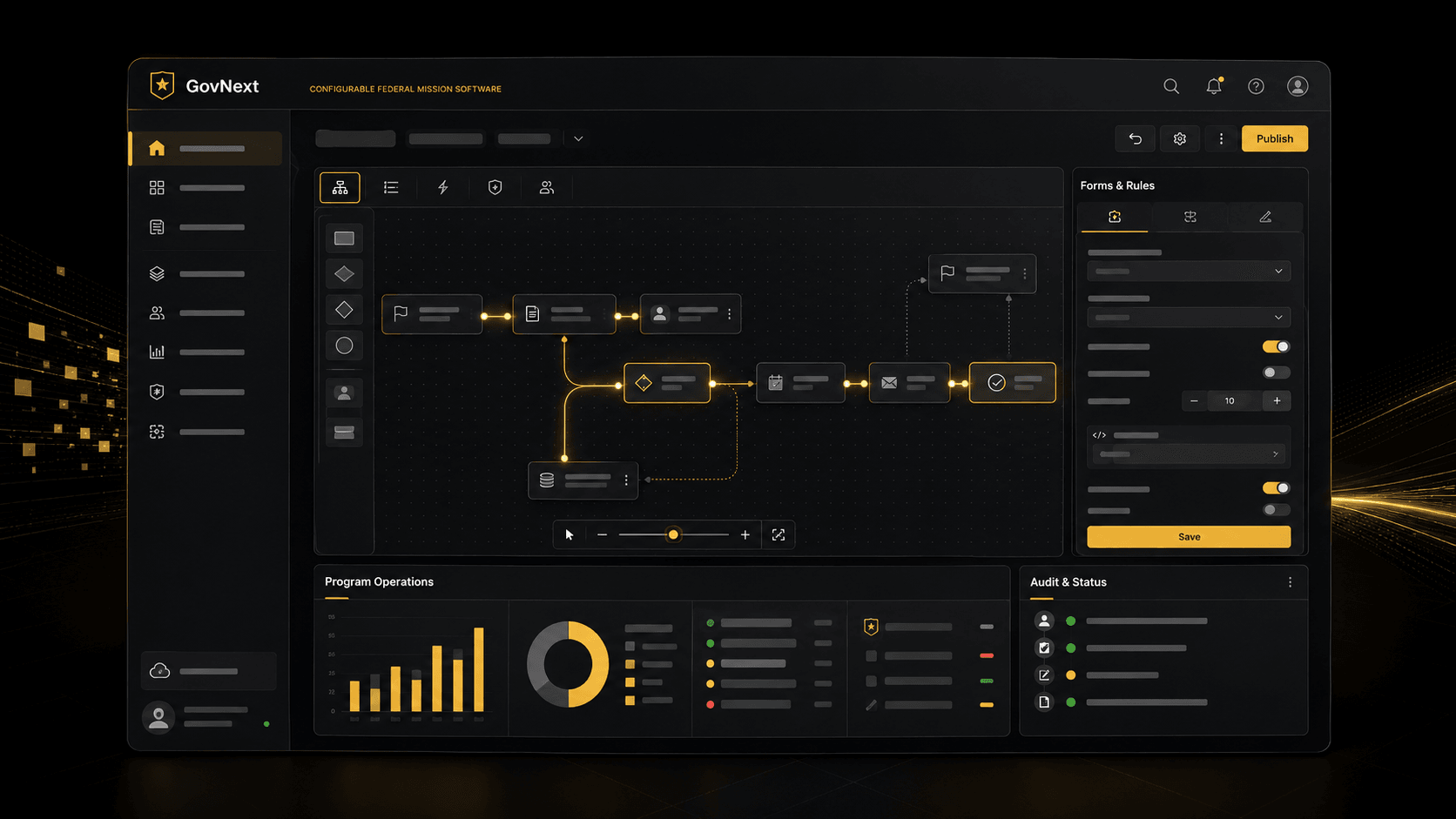Expand the first dropdown in Forms & Rules
The image size is (1456, 819).
[1189, 272]
